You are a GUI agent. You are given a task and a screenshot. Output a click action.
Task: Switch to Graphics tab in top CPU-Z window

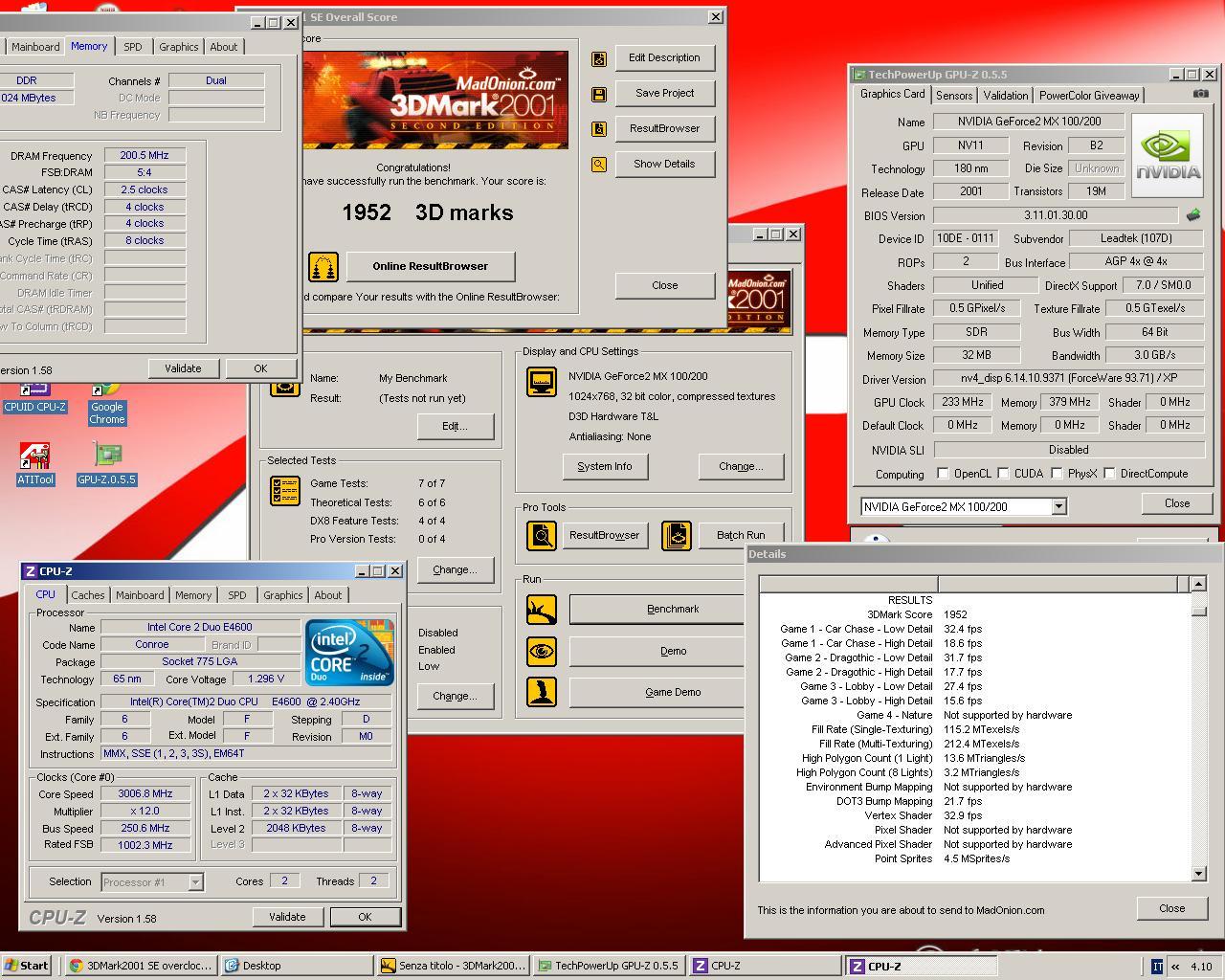(x=179, y=47)
